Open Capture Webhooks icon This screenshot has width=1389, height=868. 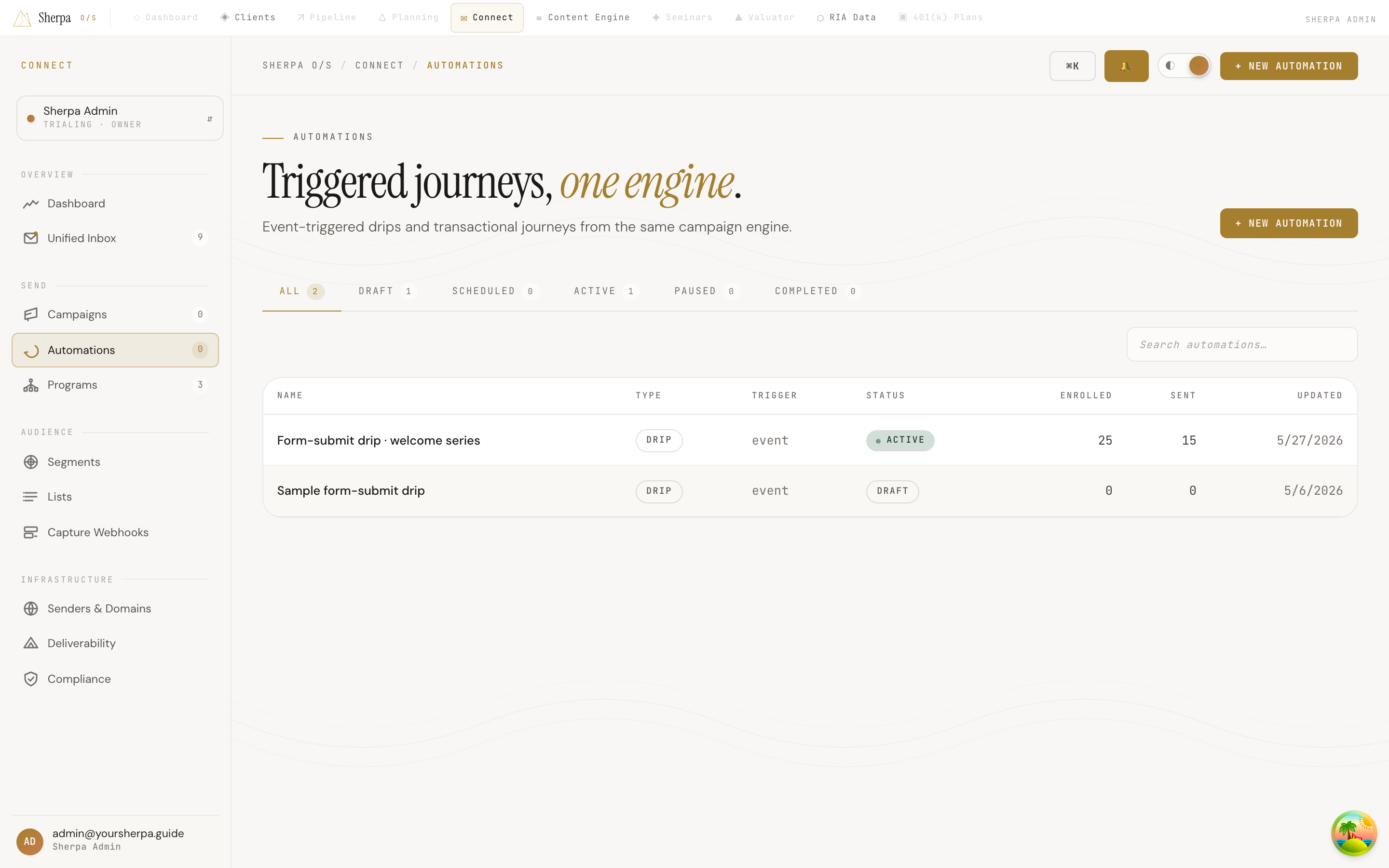point(31,533)
